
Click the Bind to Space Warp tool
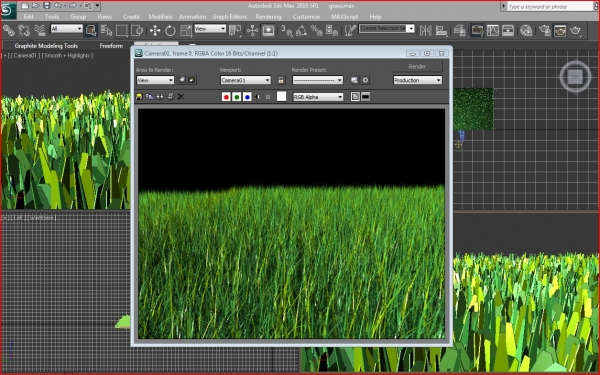(39, 30)
